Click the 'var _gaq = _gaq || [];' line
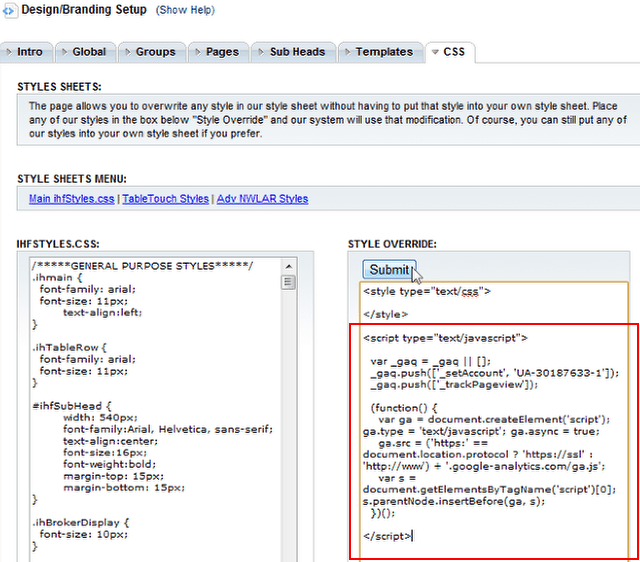The image size is (640, 562). (431, 362)
